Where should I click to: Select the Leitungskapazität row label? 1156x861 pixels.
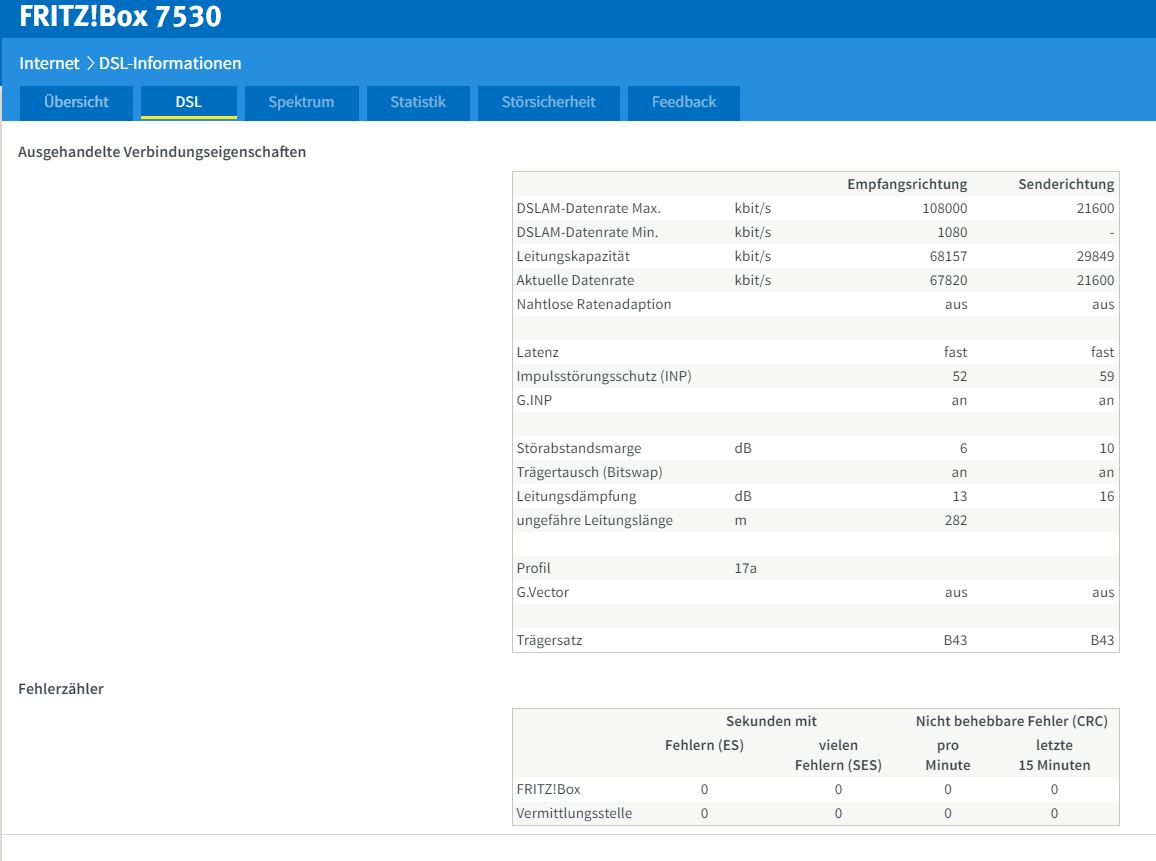(x=573, y=257)
